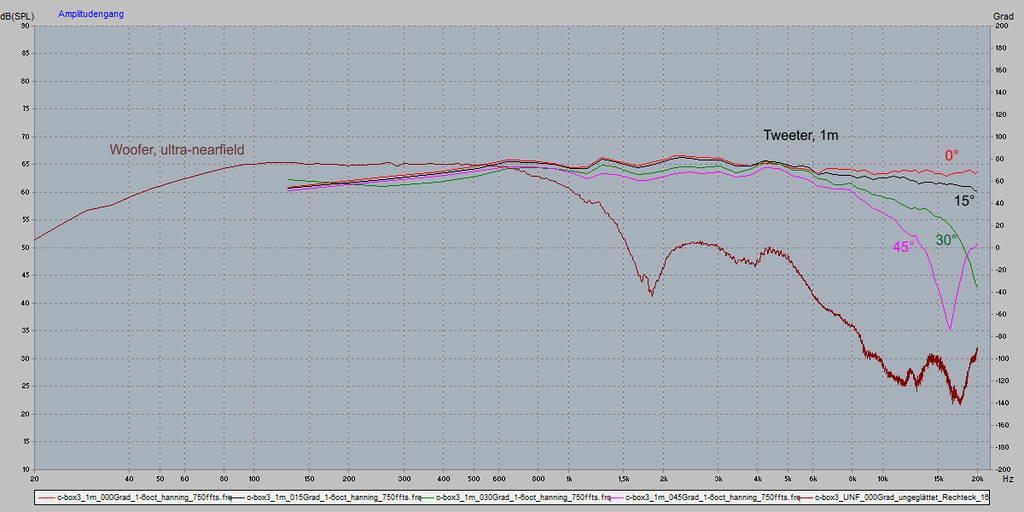Viewport: 1024px width, 512px height.
Task: Select the c-box3_1m_015Grad legend entry
Action: click(335, 497)
